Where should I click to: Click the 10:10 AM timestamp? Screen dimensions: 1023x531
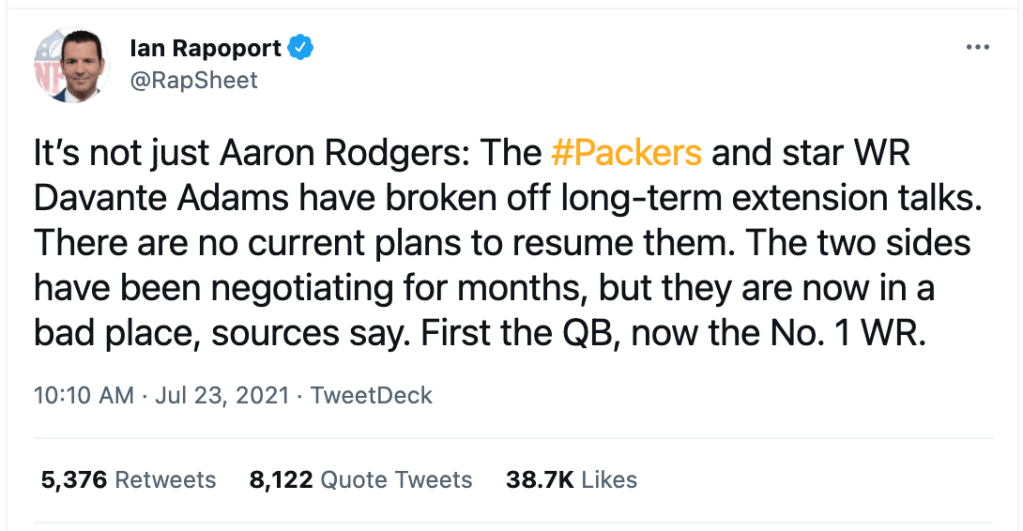coord(83,395)
